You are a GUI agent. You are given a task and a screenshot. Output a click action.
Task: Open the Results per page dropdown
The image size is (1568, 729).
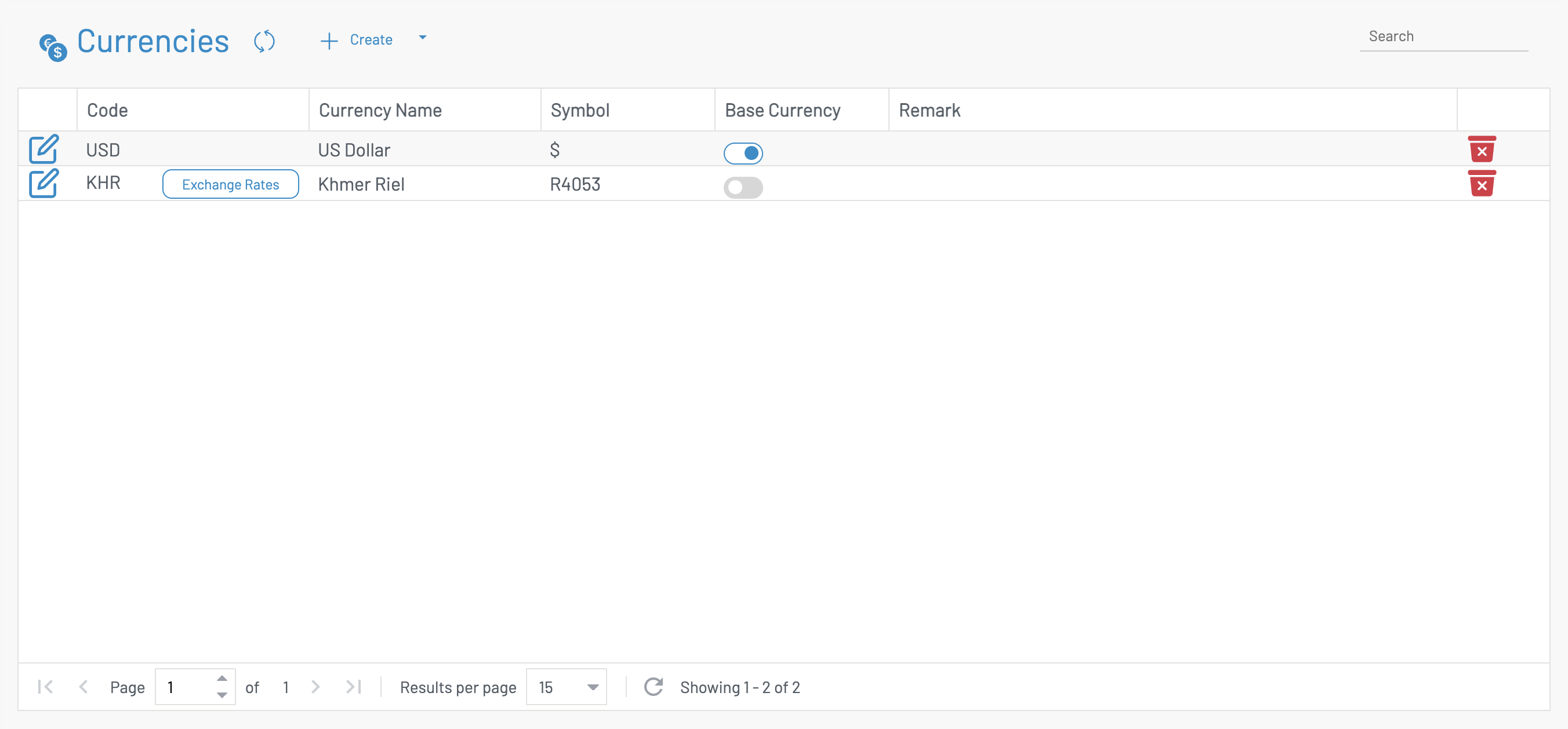566,686
